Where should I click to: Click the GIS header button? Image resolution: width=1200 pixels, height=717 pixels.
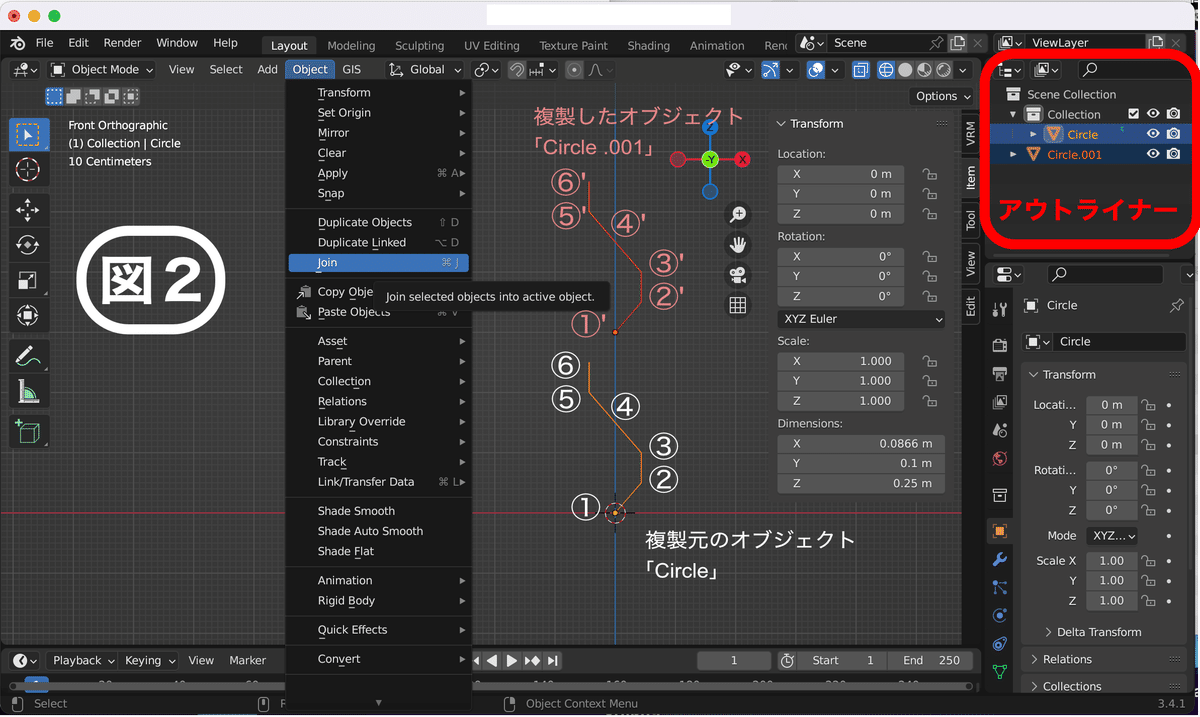(352, 70)
